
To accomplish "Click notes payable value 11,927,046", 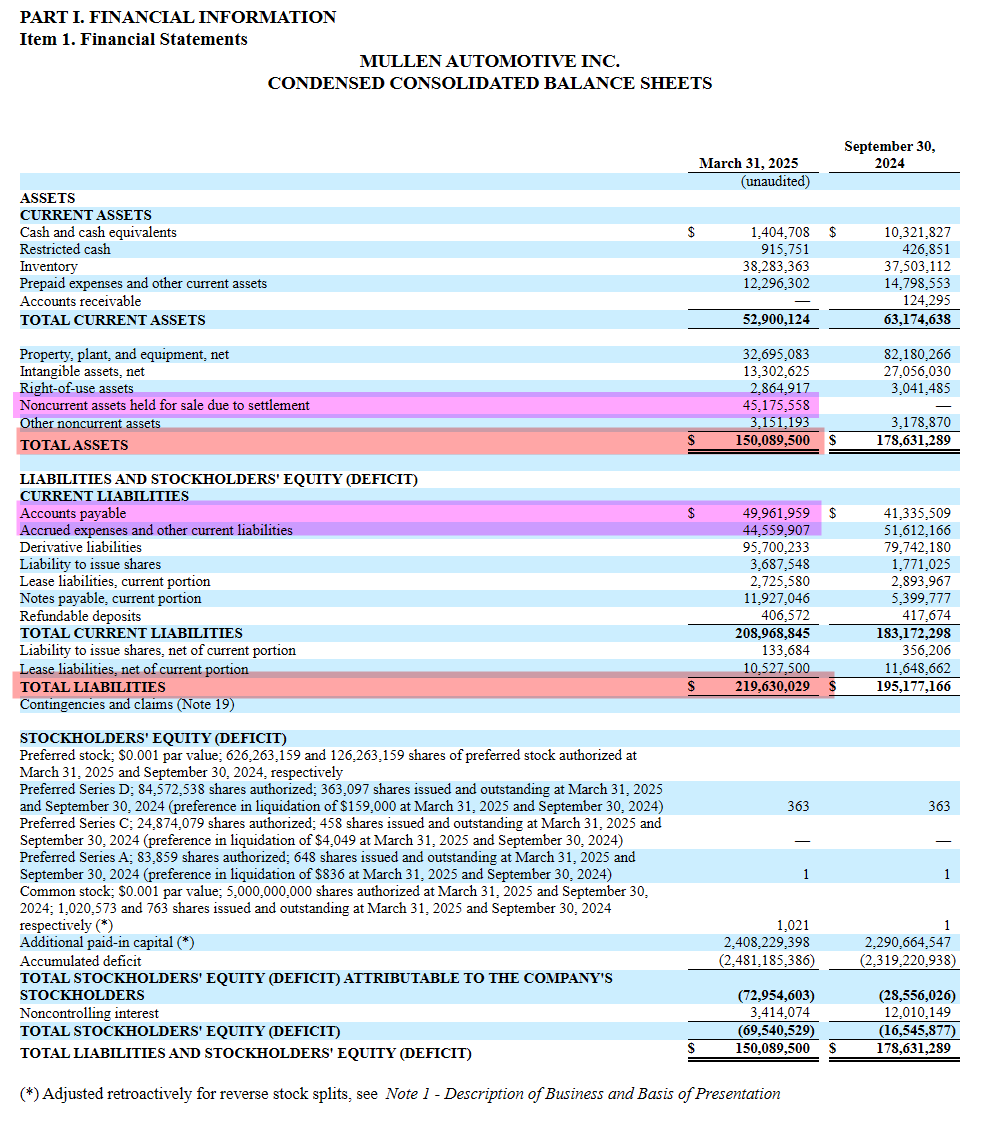I will coord(776,598).
